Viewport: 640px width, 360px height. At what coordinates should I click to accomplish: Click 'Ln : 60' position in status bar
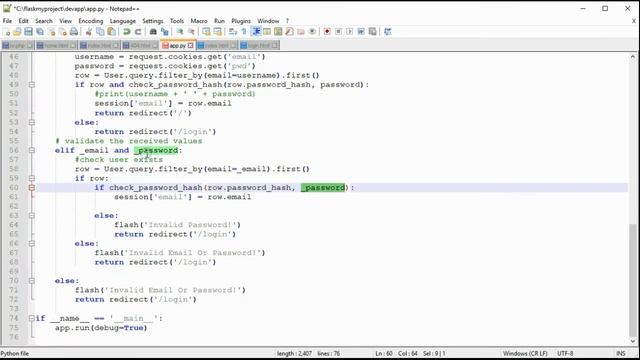pyautogui.click(x=384, y=353)
